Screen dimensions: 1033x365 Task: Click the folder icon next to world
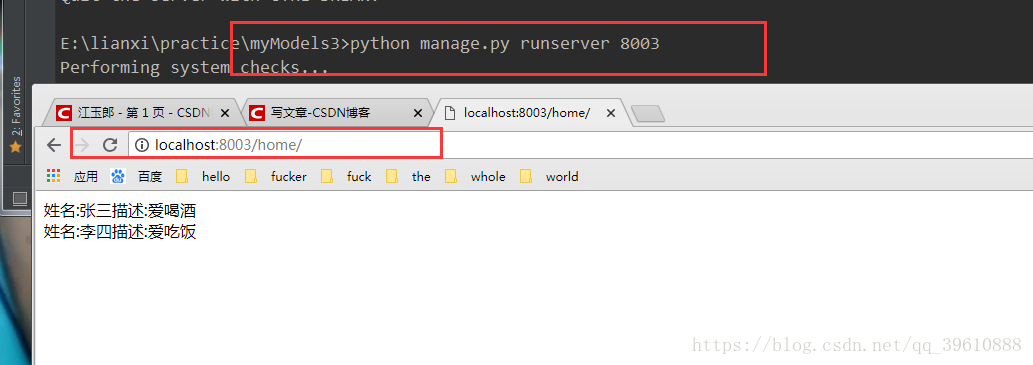(526, 176)
